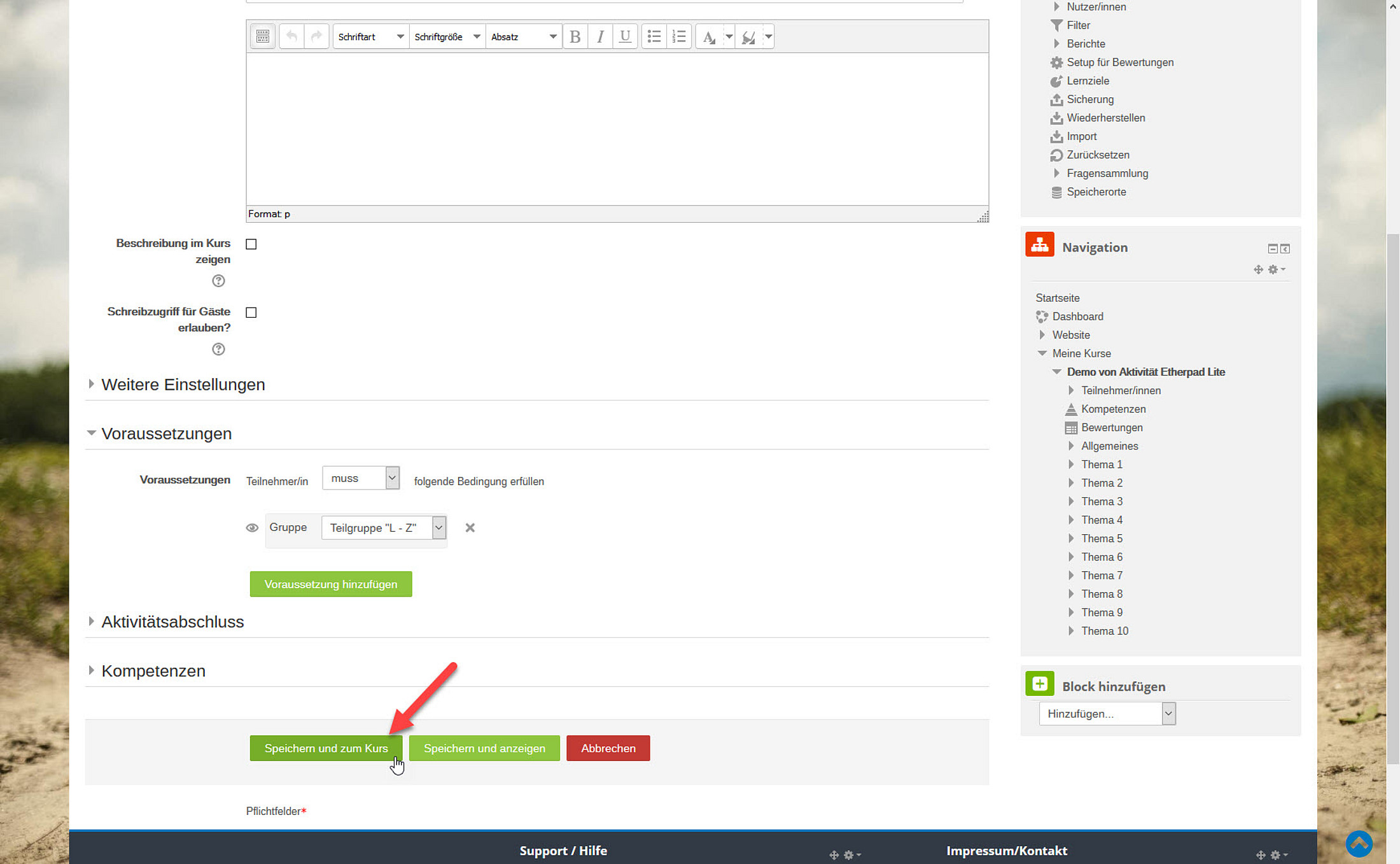
Task: Check Schreibzugriff für Gäste erlauben
Action: pos(251,313)
